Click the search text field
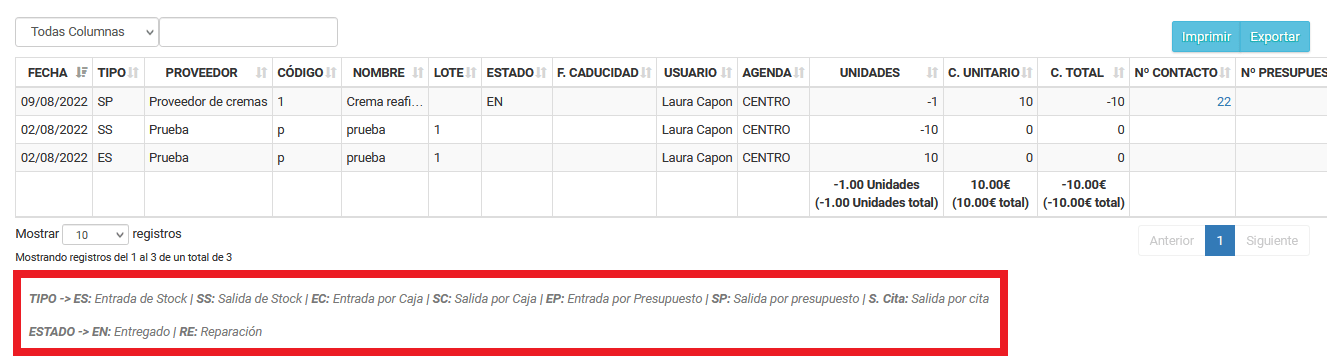Image resolution: width=1327 pixels, height=363 pixels. [248, 32]
